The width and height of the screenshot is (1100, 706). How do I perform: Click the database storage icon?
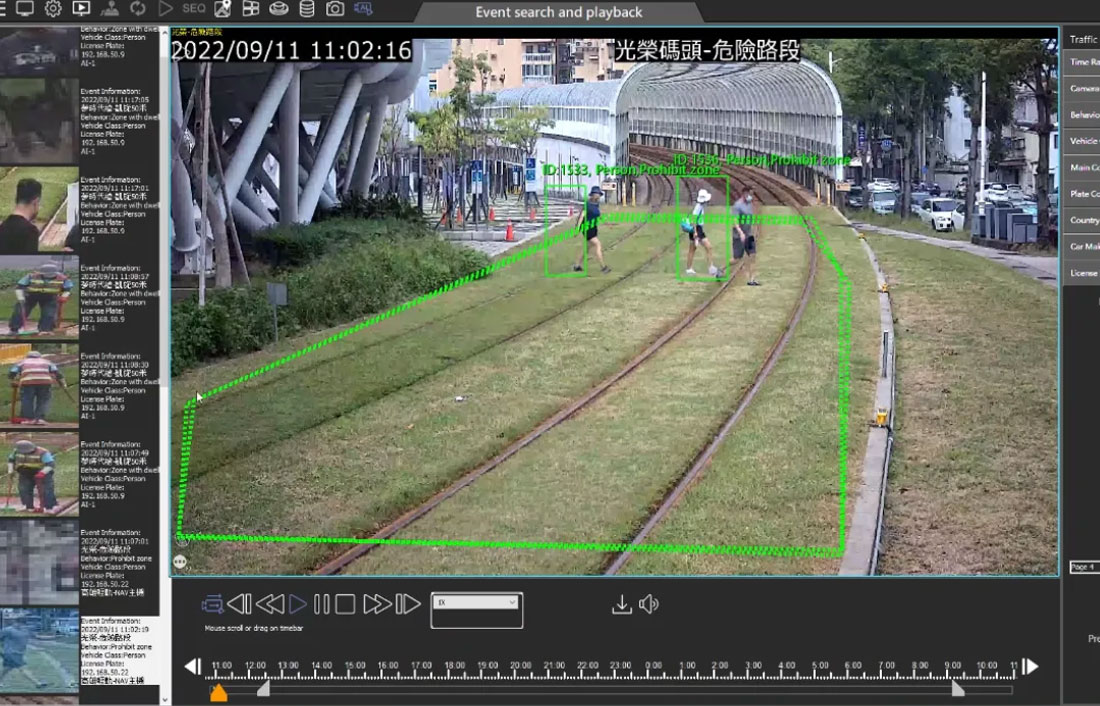(307, 9)
